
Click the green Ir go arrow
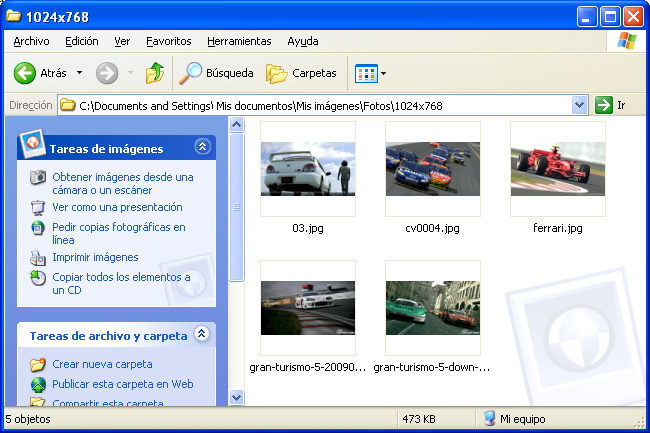pos(604,105)
